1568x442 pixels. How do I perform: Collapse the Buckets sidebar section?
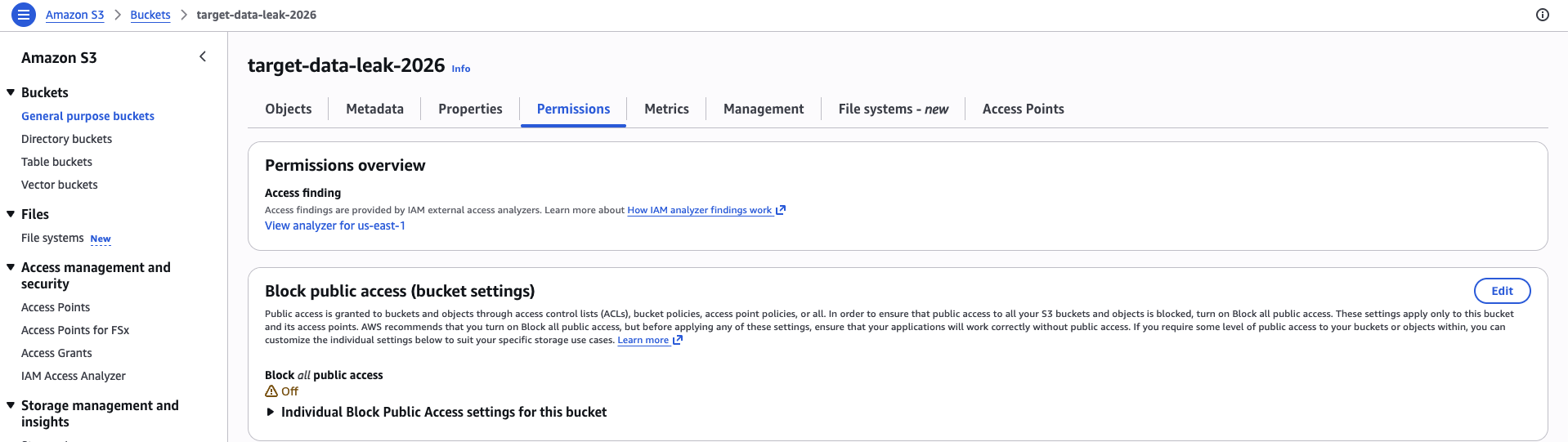(x=11, y=92)
